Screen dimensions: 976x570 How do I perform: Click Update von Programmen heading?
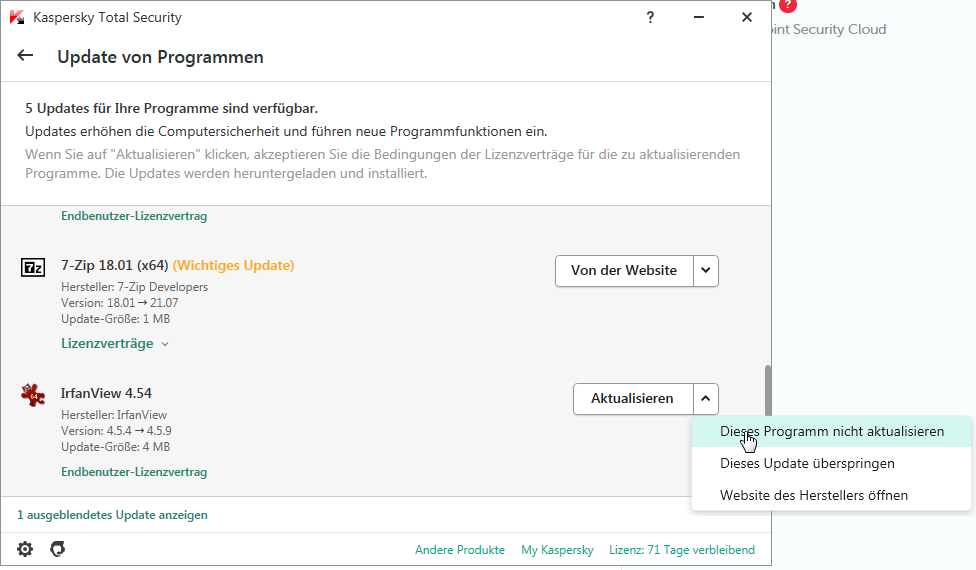click(x=161, y=57)
